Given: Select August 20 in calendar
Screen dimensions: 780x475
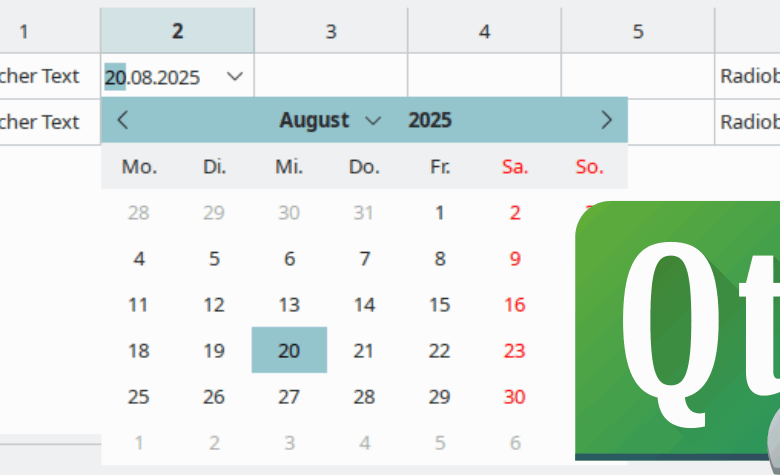Looking at the screenshot, I should tap(289, 350).
